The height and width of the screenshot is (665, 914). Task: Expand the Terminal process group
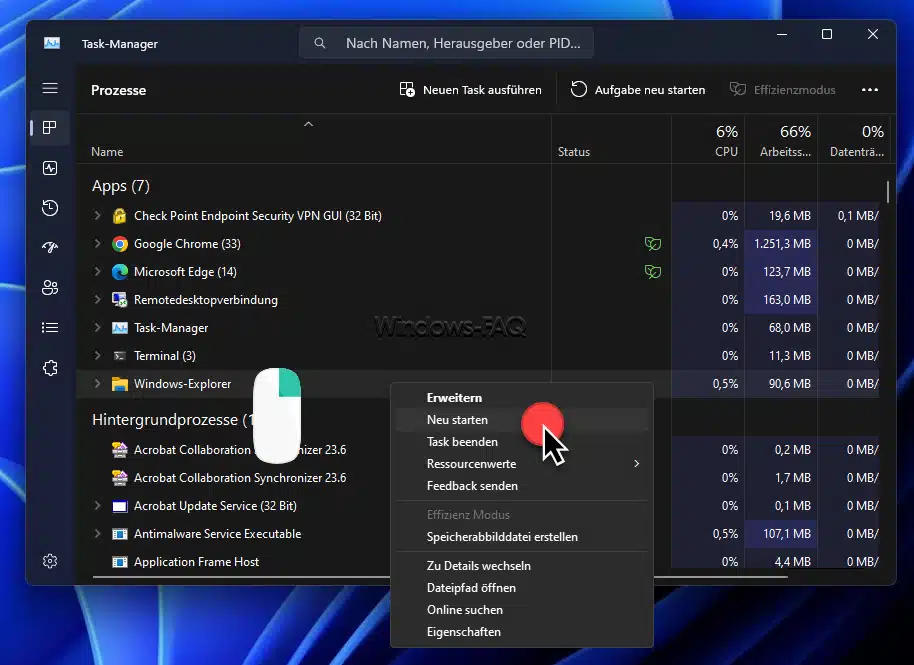(x=97, y=356)
